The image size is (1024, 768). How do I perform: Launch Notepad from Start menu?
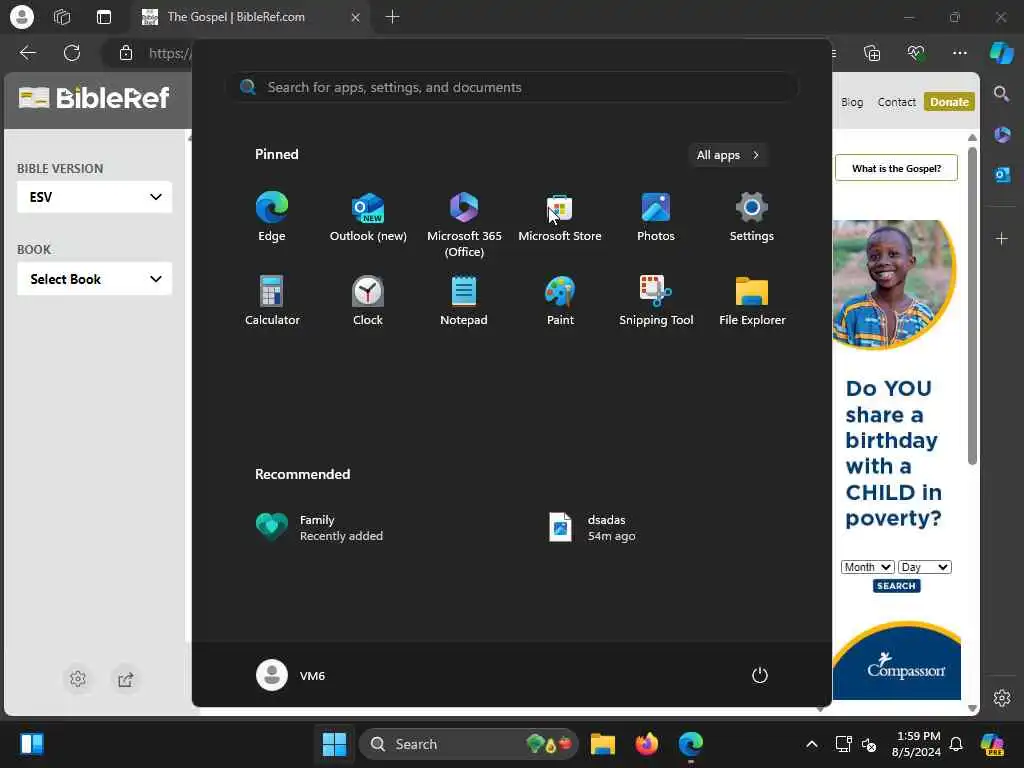[x=464, y=300]
